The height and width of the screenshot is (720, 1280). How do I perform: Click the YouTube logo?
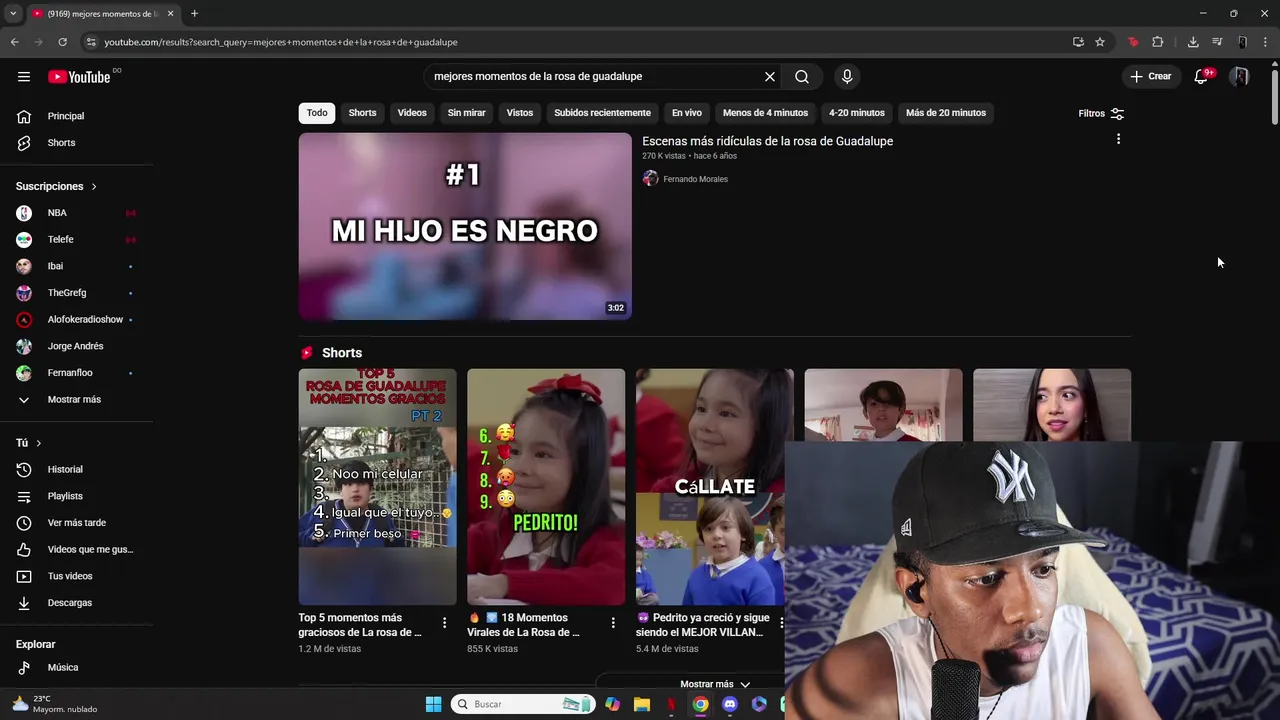[79, 77]
